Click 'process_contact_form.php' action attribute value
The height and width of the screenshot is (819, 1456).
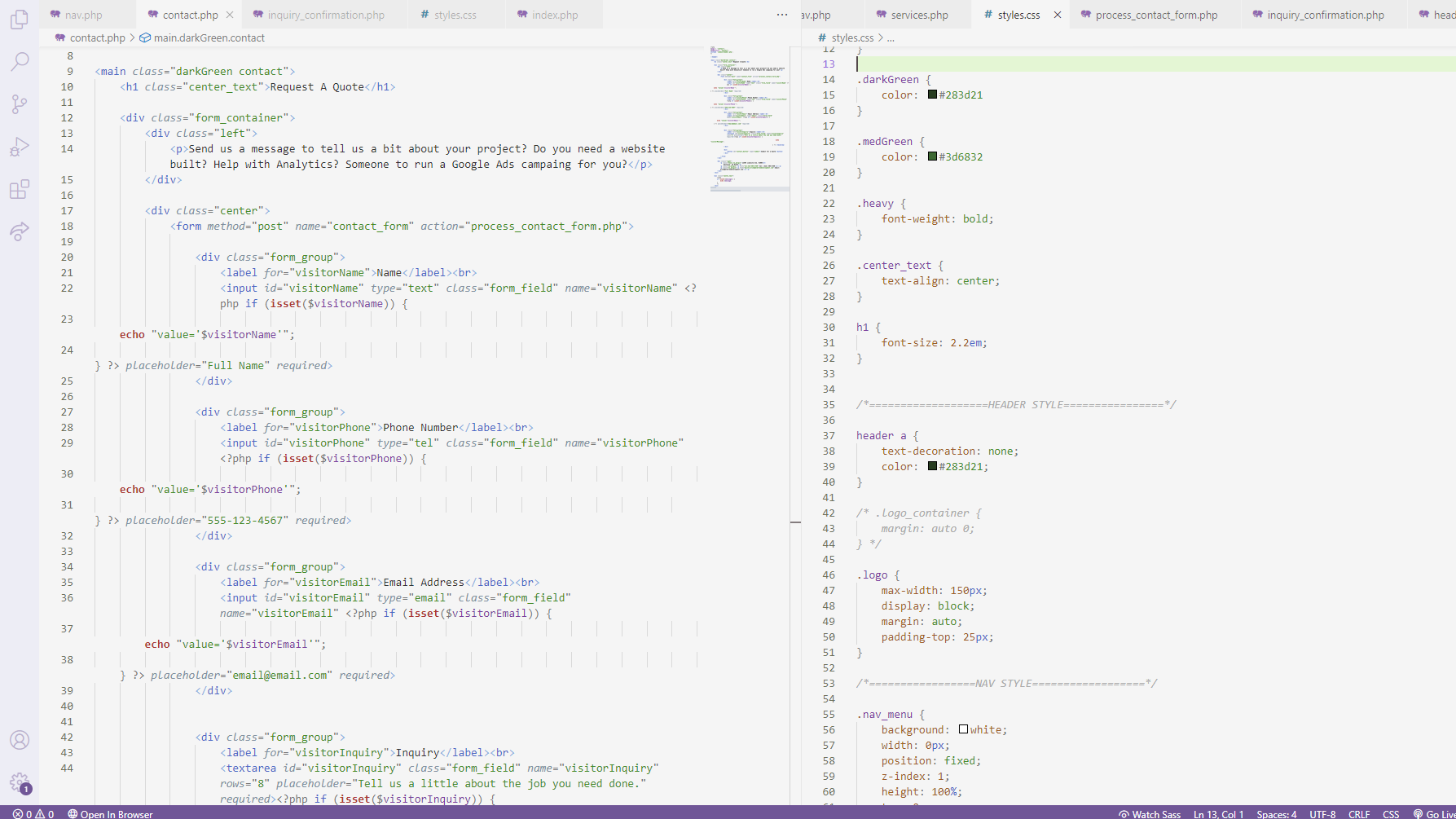(546, 226)
